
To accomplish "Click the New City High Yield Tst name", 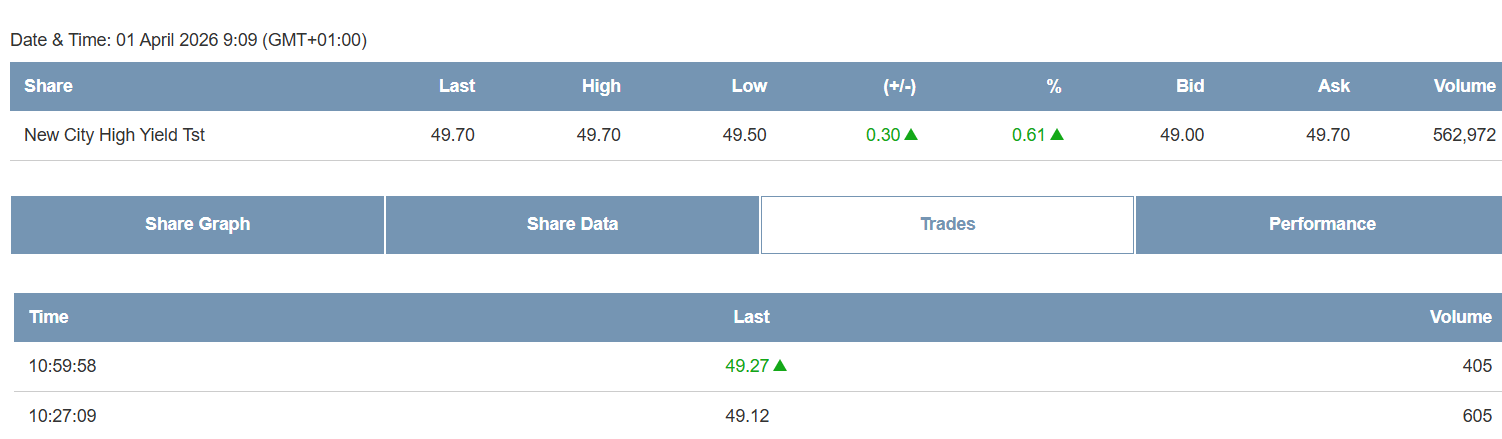I will [x=114, y=135].
